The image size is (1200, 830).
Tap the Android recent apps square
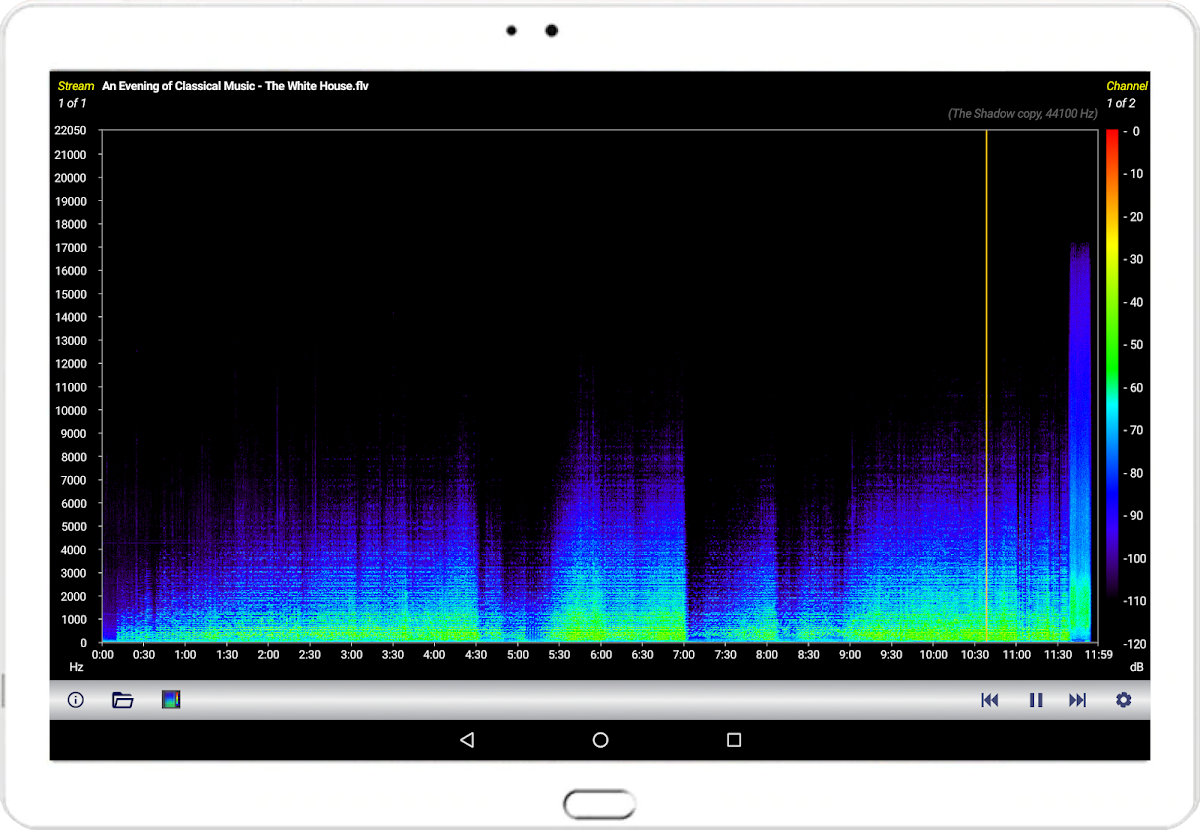click(734, 740)
